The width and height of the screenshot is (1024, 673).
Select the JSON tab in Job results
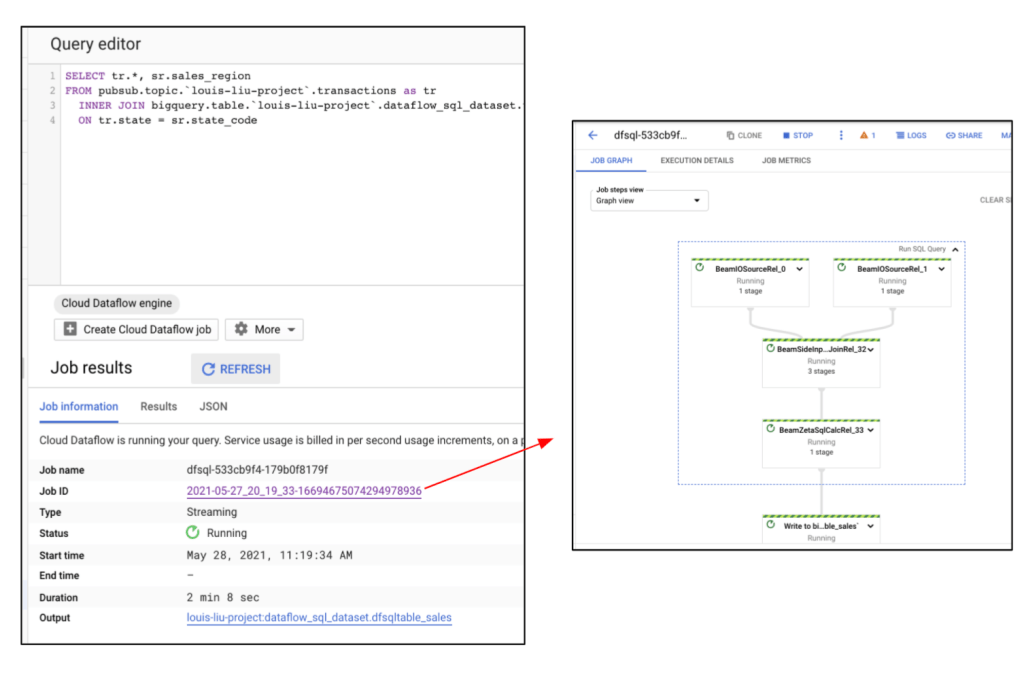coord(214,407)
